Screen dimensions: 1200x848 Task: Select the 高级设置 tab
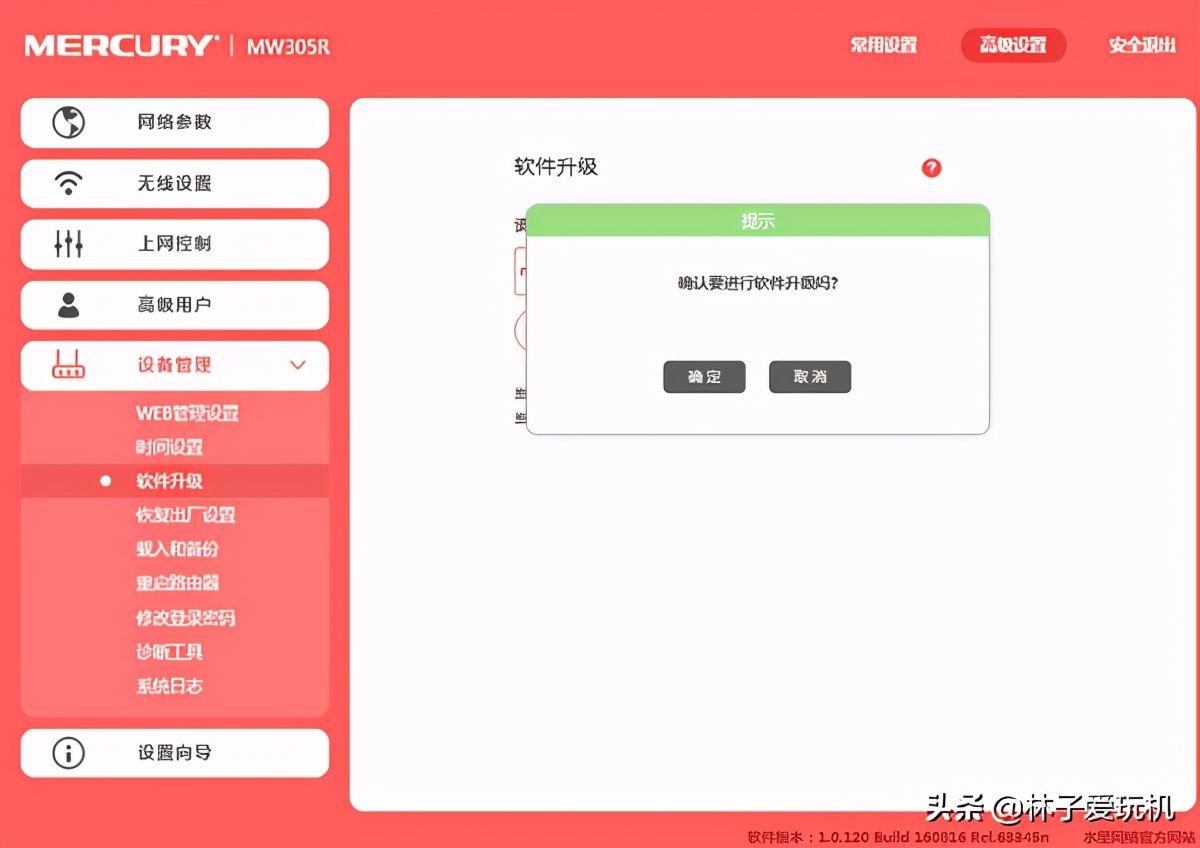(x=1013, y=45)
